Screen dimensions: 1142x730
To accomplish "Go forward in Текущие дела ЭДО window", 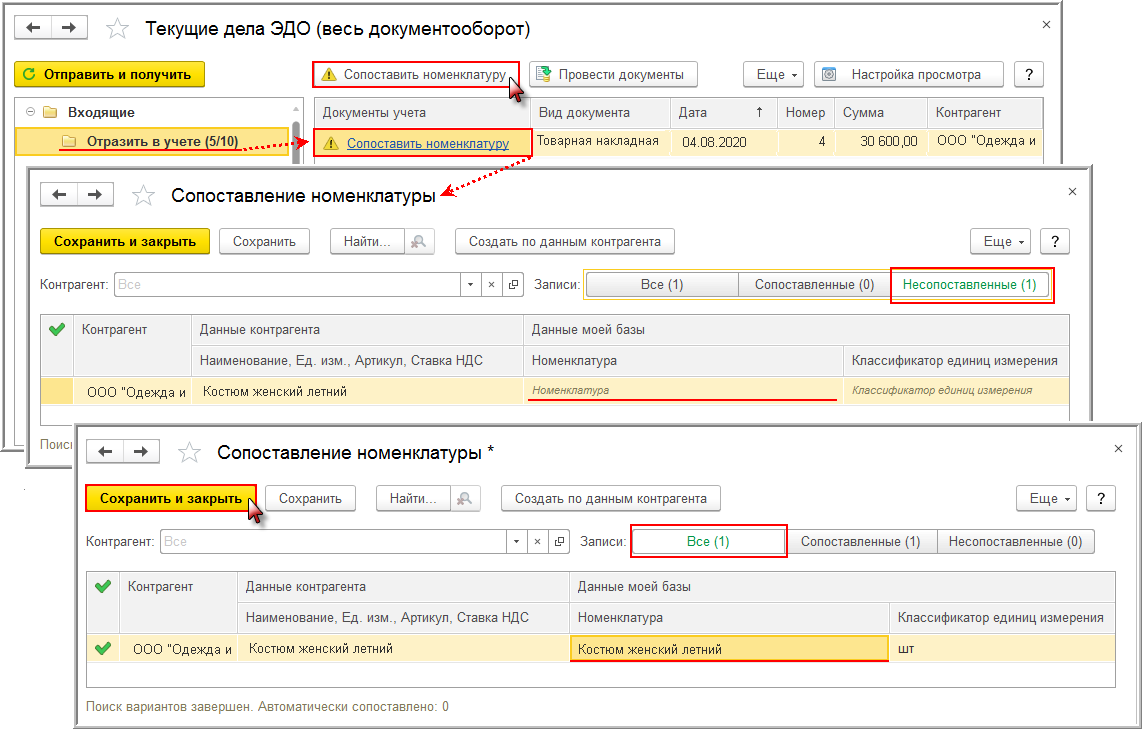I will click(69, 28).
